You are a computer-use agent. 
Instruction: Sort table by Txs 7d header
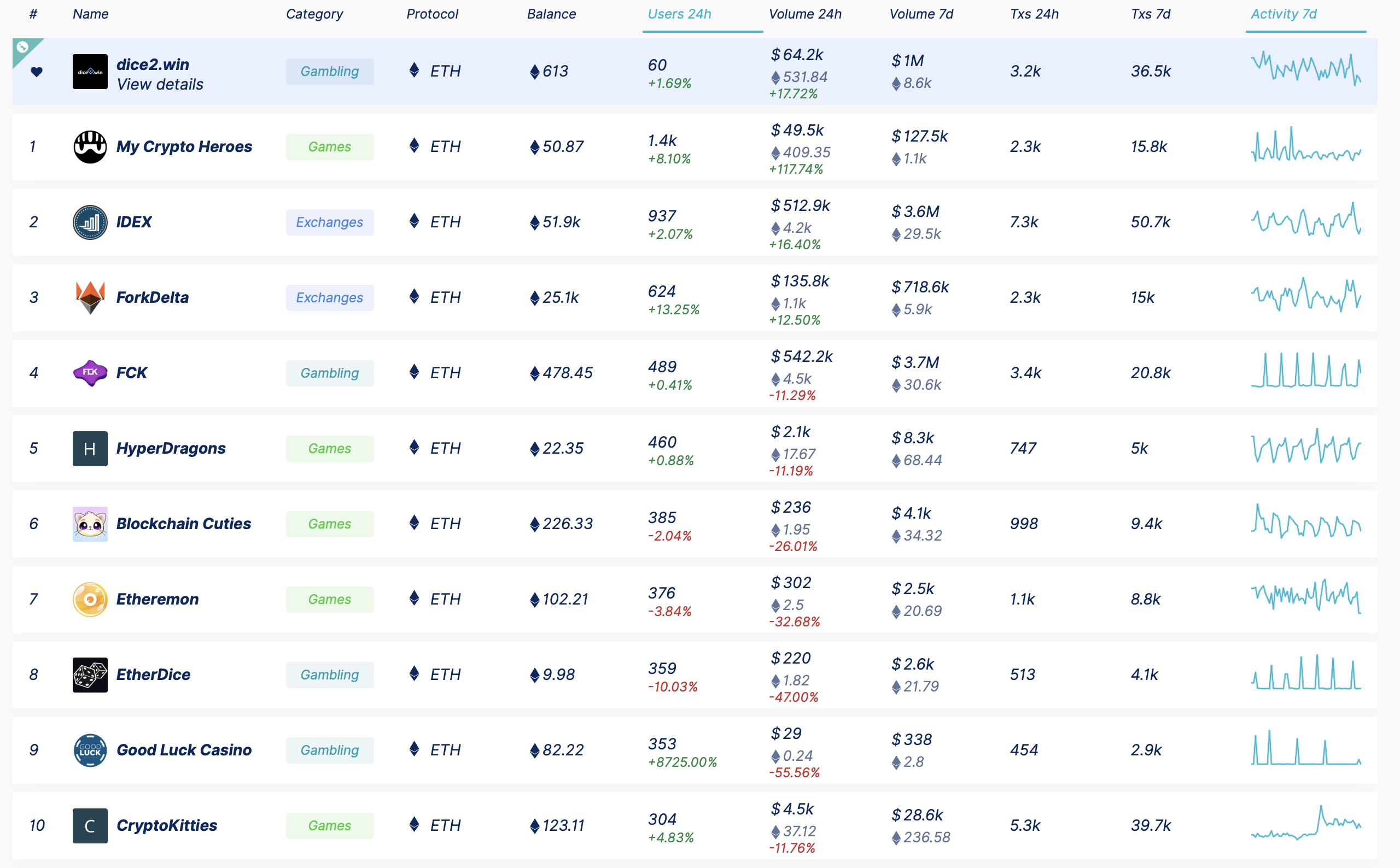(x=1150, y=14)
